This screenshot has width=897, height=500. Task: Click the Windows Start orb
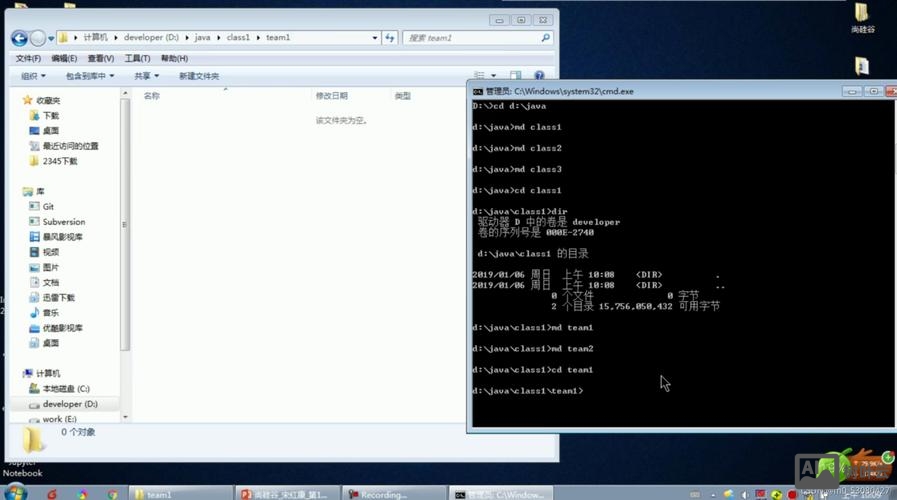coord(15,493)
